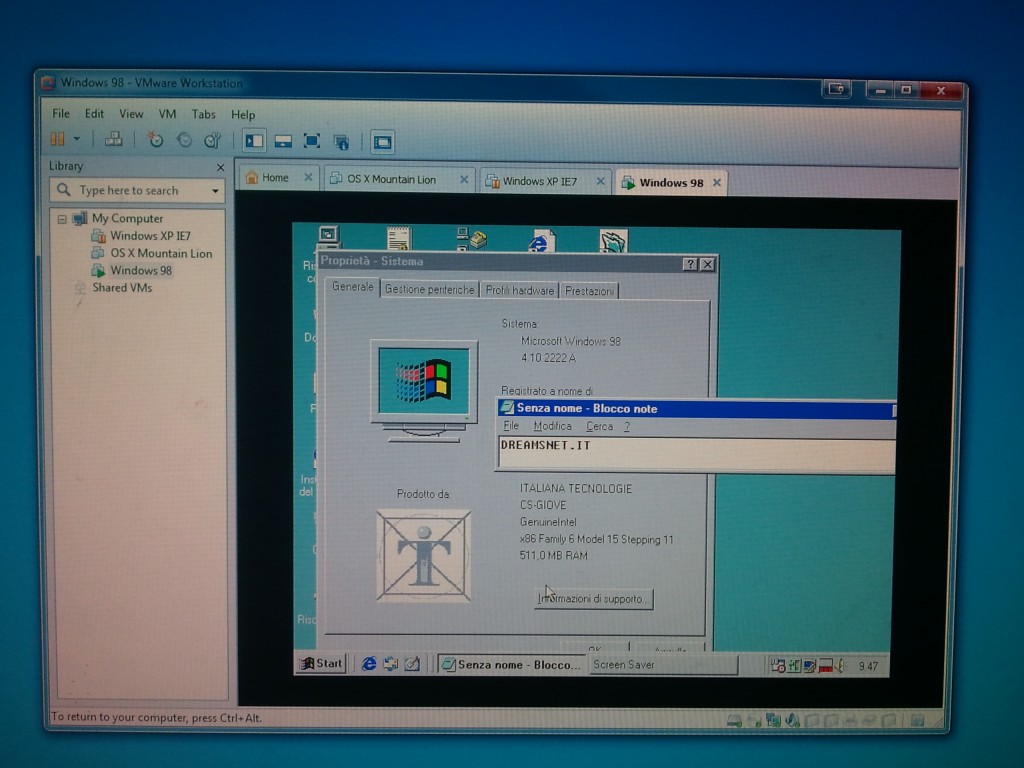The width and height of the screenshot is (1024, 768).
Task: Collapse the My Computer tree node
Action: pyautogui.click(x=62, y=219)
